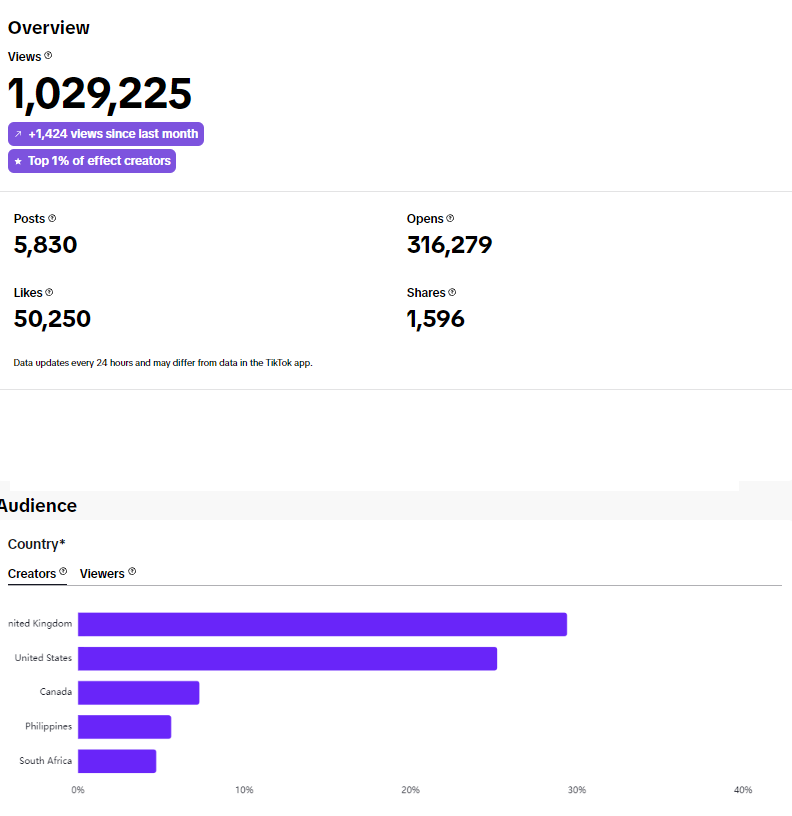The width and height of the screenshot is (792, 816).
Task: Click the Top 1% of effect creators badge
Action: [x=92, y=161]
